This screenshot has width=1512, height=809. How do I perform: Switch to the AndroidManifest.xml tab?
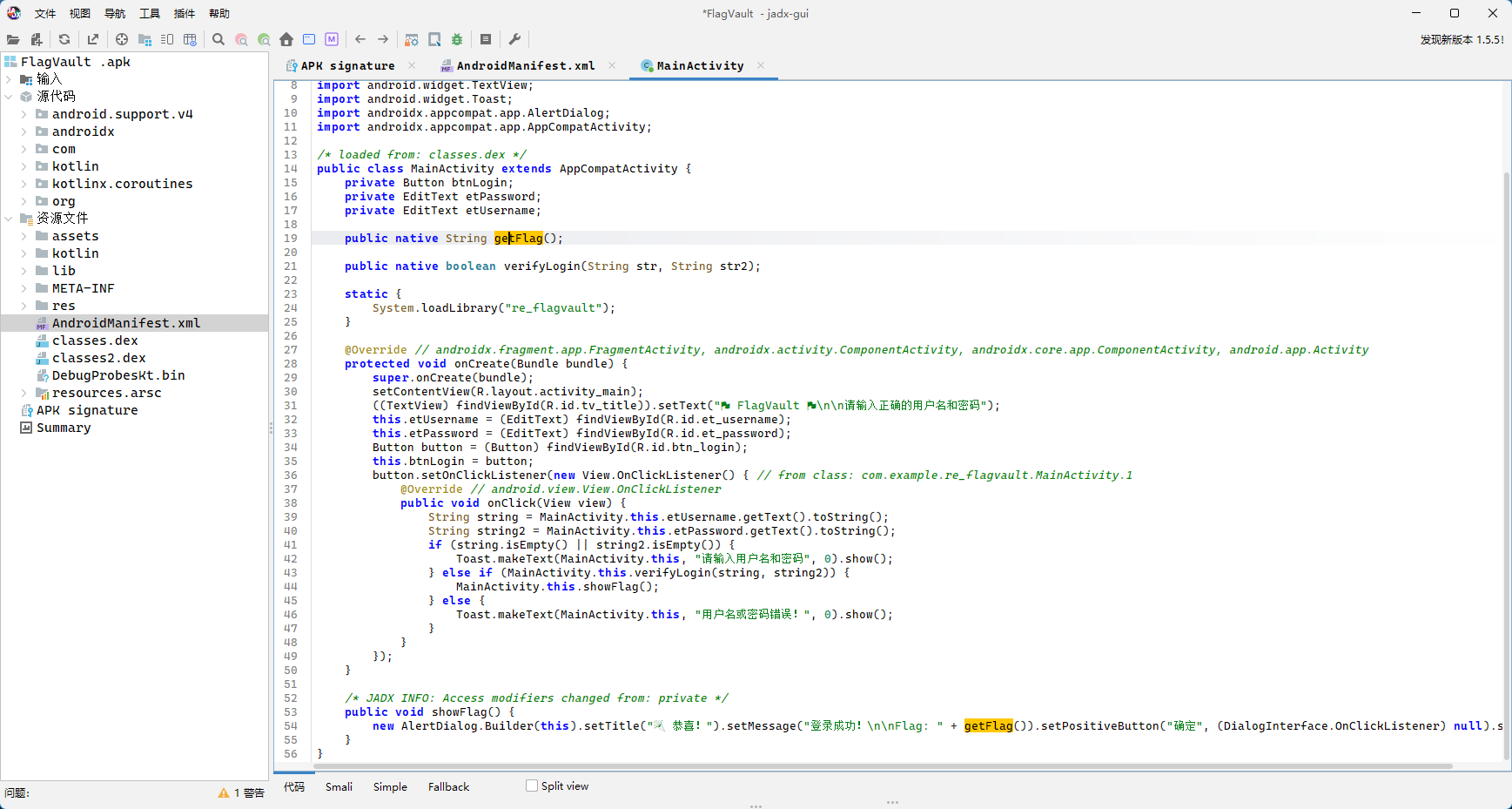pyautogui.click(x=526, y=65)
